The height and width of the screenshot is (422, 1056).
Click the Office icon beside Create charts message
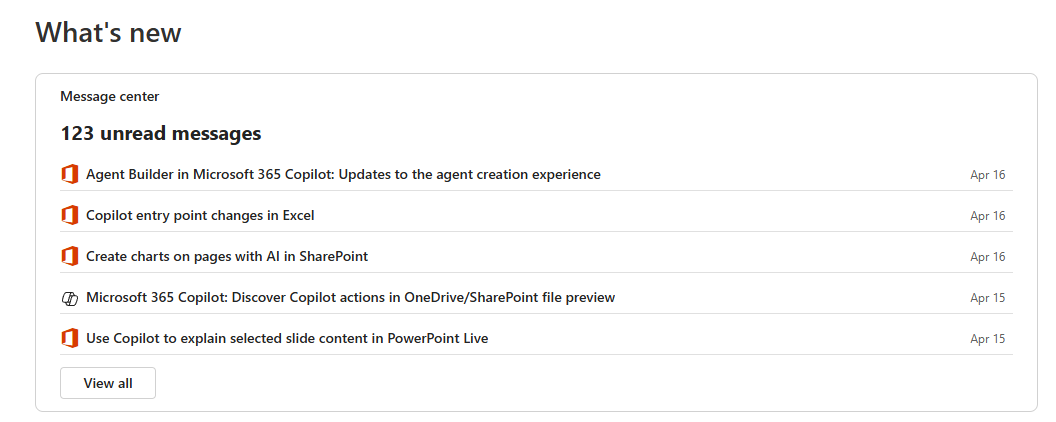69,257
